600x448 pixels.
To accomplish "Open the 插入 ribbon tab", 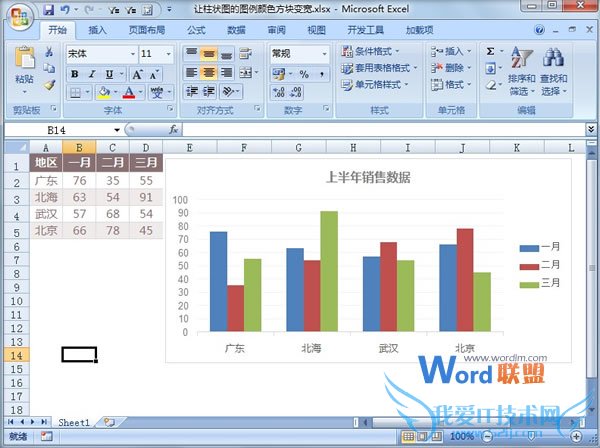I will click(97, 30).
